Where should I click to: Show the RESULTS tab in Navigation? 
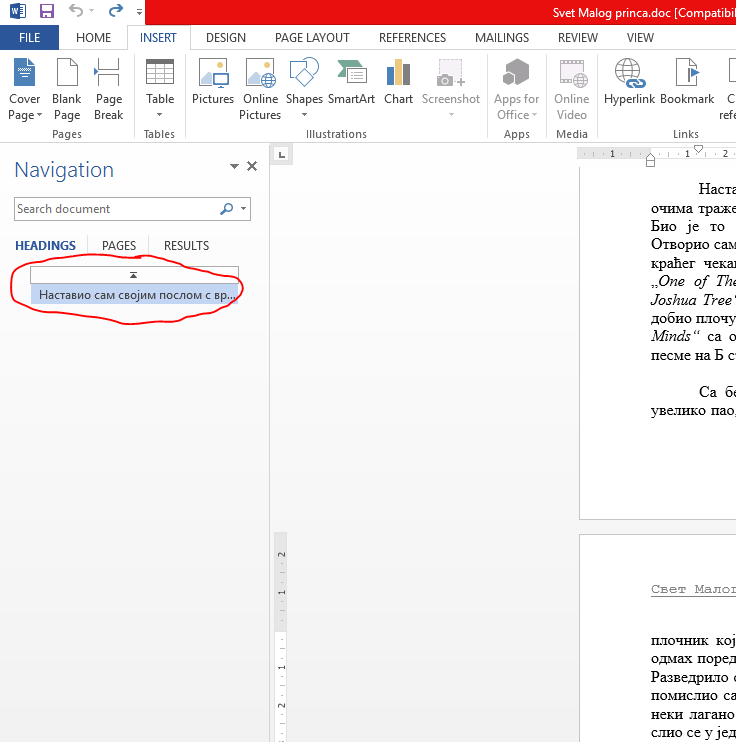coord(186,246)
